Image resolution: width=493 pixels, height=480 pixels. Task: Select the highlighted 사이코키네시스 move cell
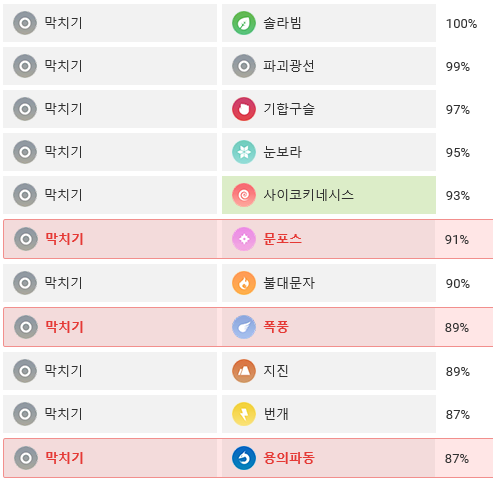[x=329, y=195]
